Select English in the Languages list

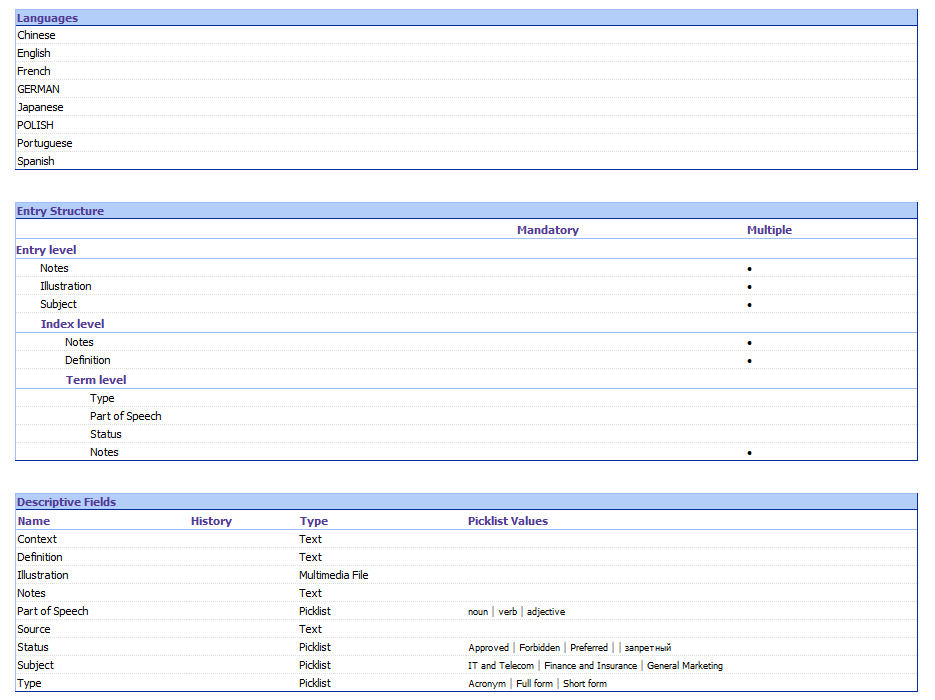pos(34,53)
